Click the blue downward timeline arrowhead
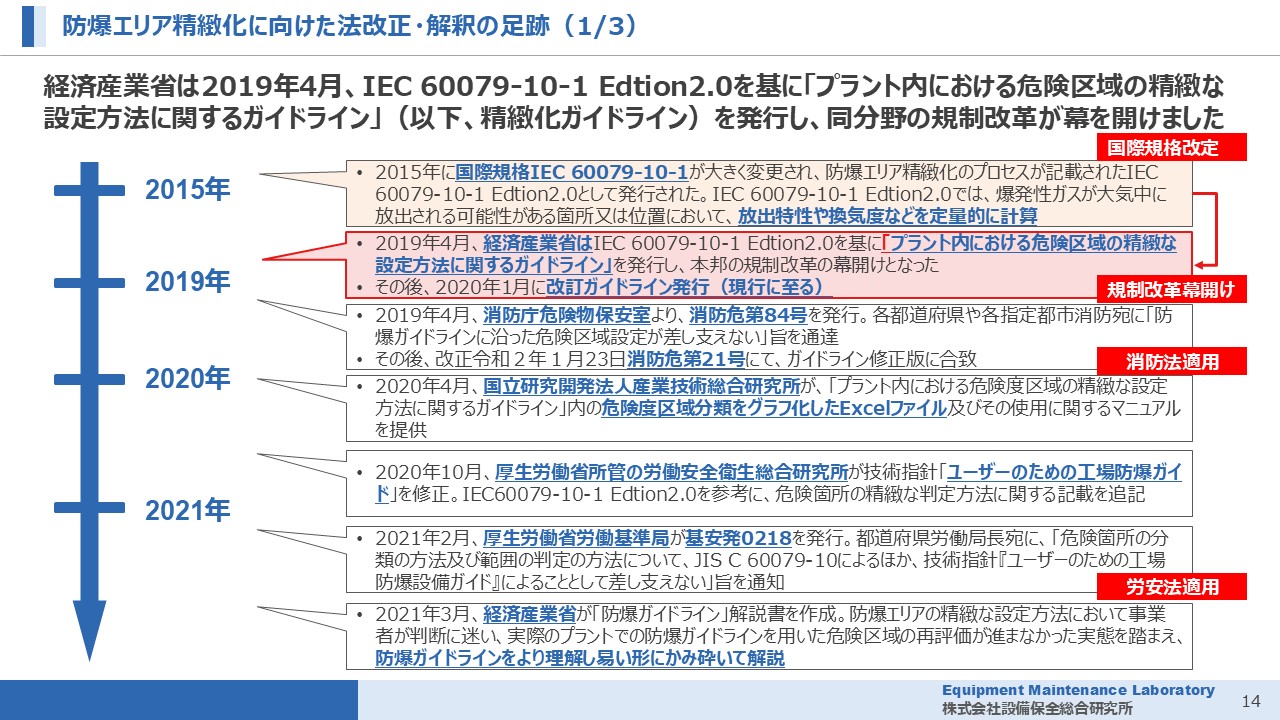1280x720 pixels. coord(89,632)
